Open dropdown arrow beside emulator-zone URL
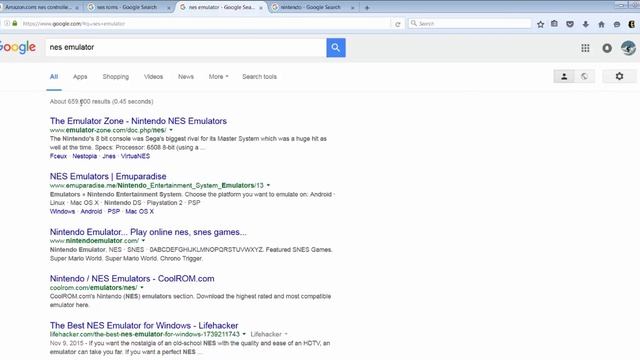The image size is (640, 360). [171, 130]
